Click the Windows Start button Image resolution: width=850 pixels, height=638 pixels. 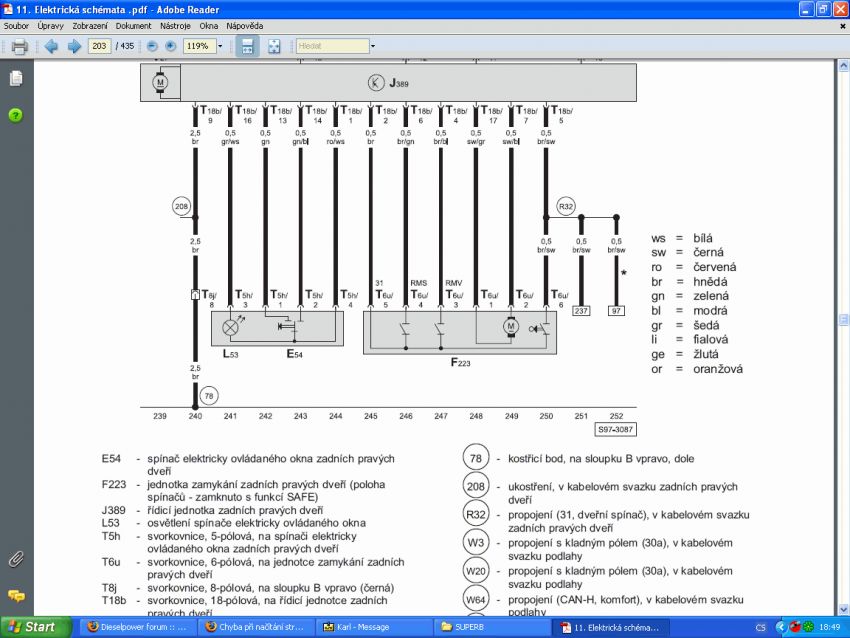[35, 627]
